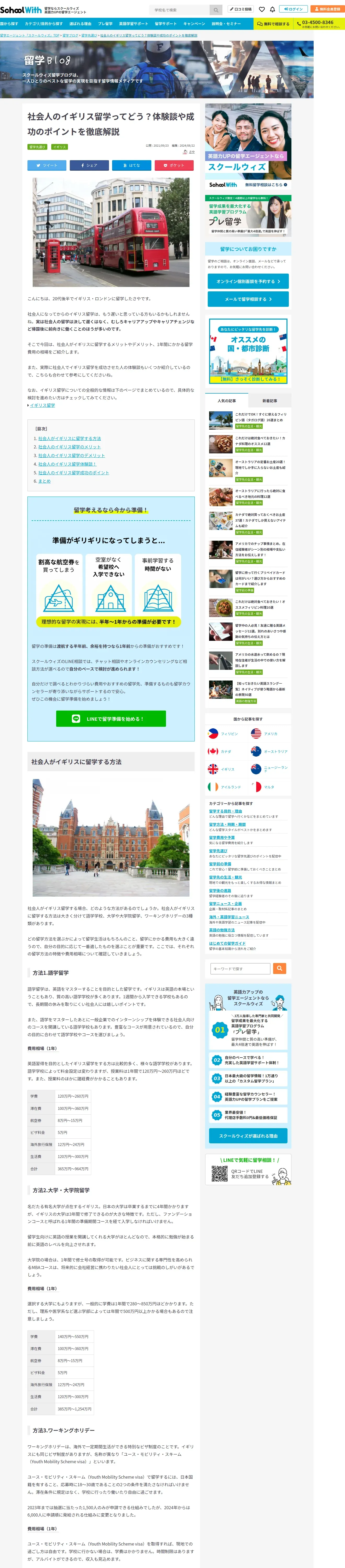
Task: Open the 英語の勉強方法 category link
Action: coord(222,930)
